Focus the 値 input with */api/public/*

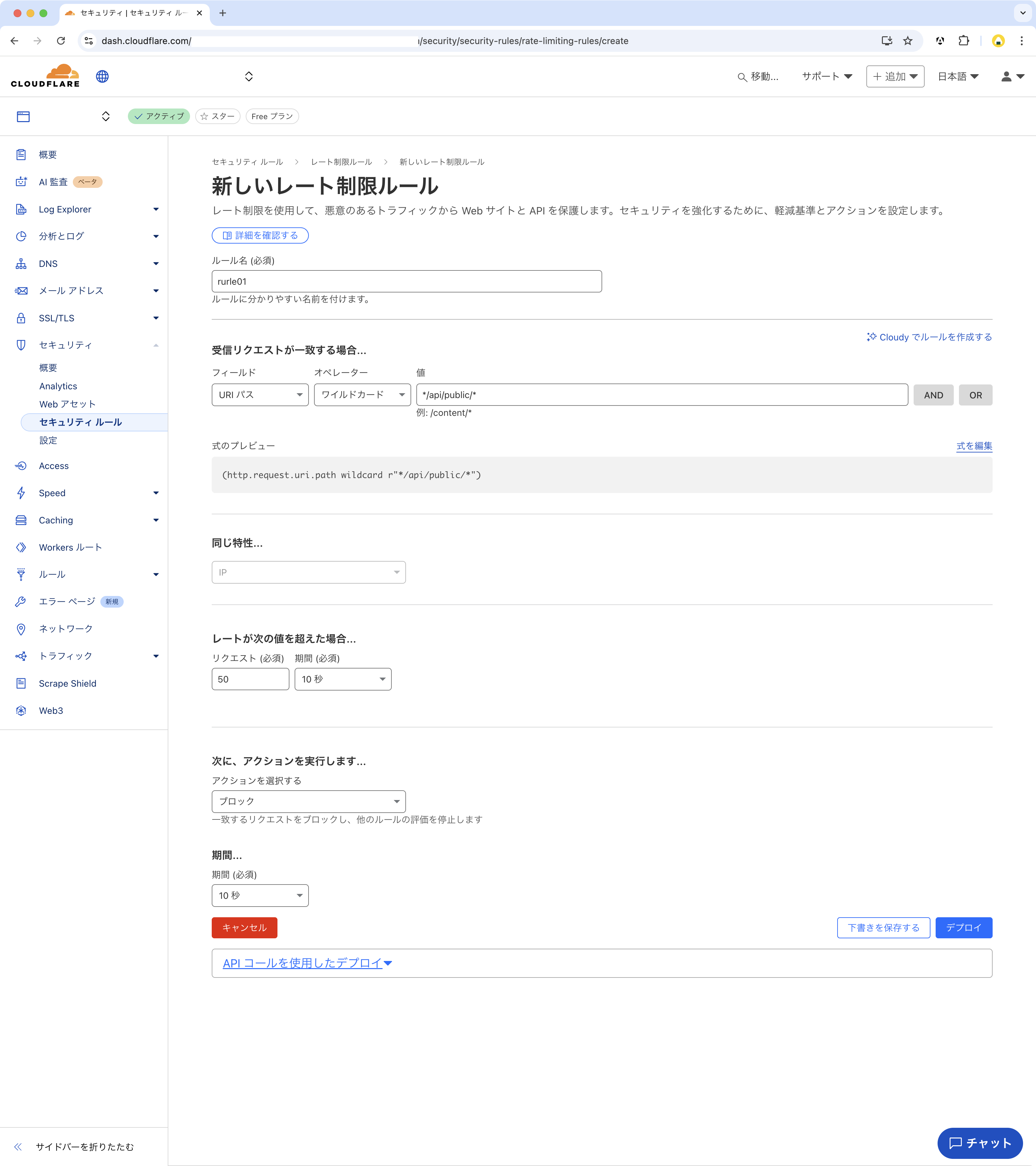(662, 395)
